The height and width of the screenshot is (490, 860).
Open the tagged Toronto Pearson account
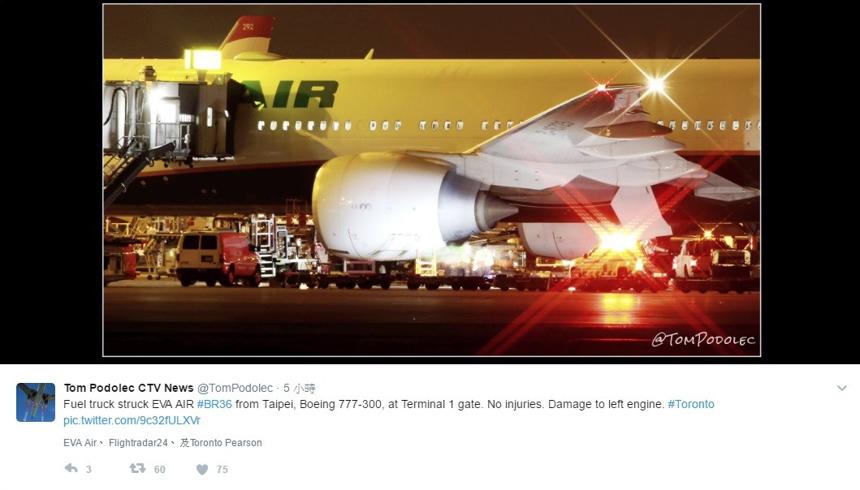[x=225, y=443]
